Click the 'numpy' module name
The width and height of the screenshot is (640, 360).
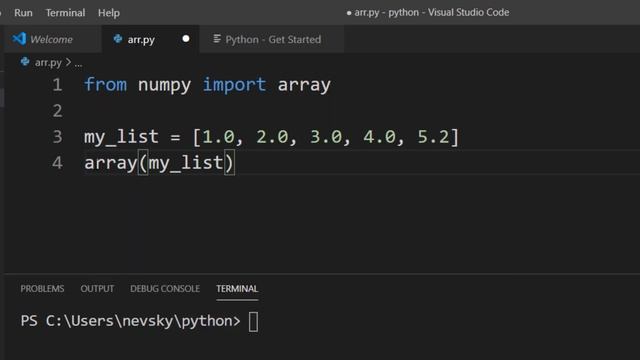164,86
